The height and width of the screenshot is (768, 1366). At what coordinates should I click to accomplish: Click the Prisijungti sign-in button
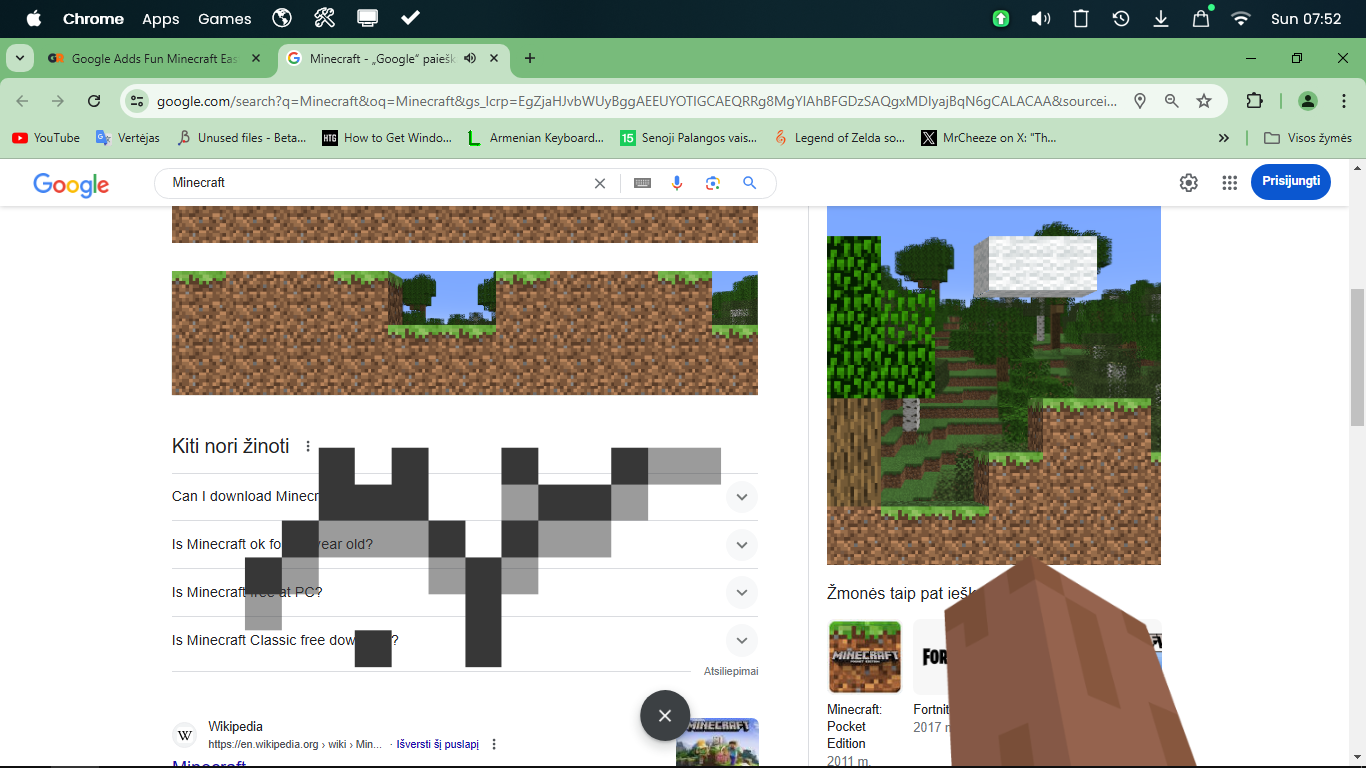click(1290, 182)
